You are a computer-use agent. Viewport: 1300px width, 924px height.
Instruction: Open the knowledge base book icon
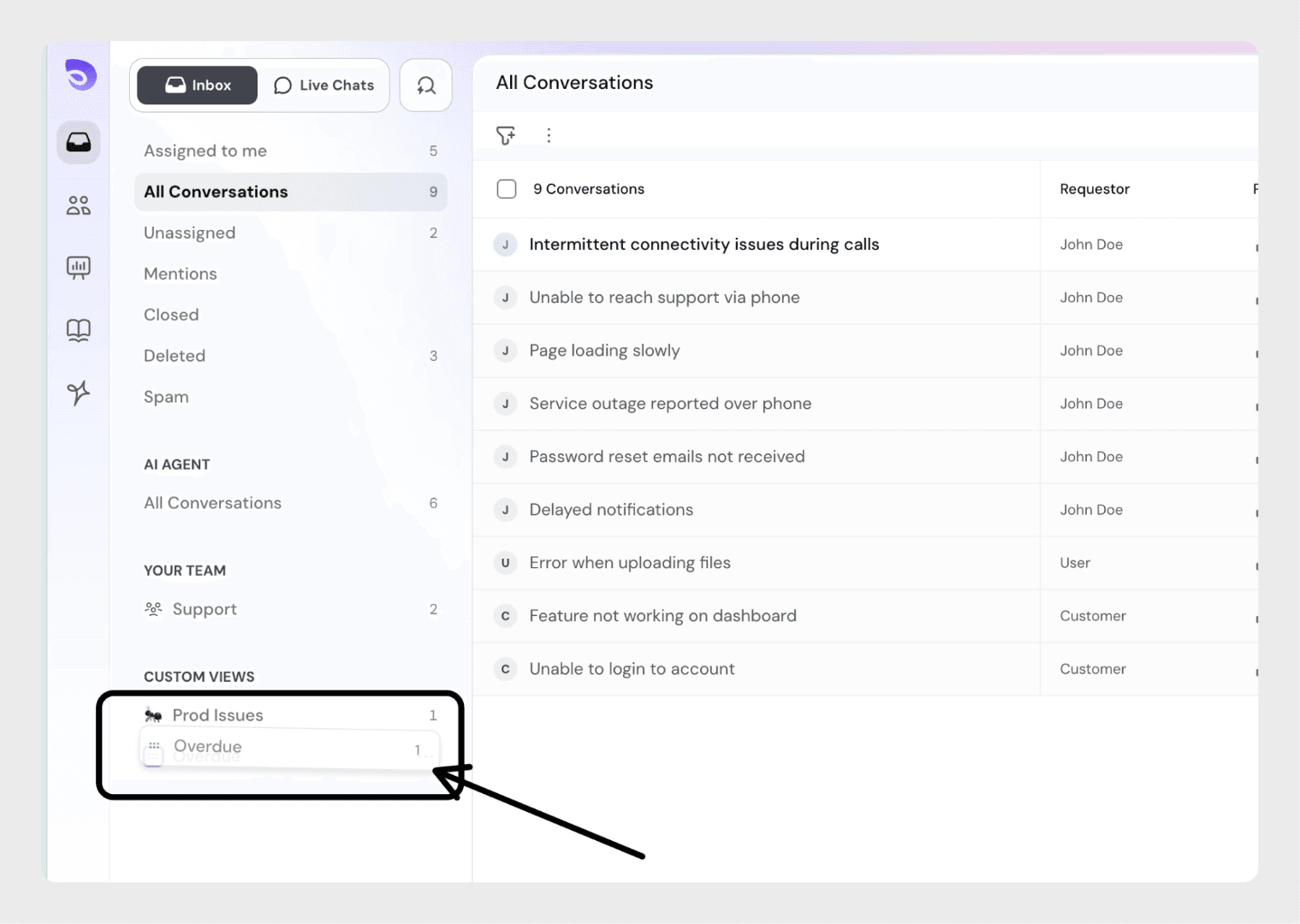click(x=79, y=330)
